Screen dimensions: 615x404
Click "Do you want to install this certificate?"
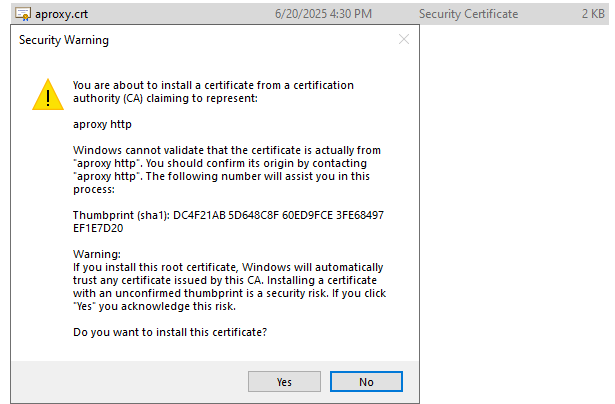[170, 332]
